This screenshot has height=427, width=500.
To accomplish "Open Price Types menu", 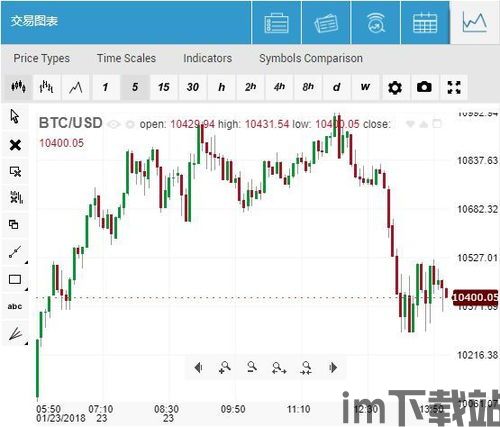I will point(42,58).
